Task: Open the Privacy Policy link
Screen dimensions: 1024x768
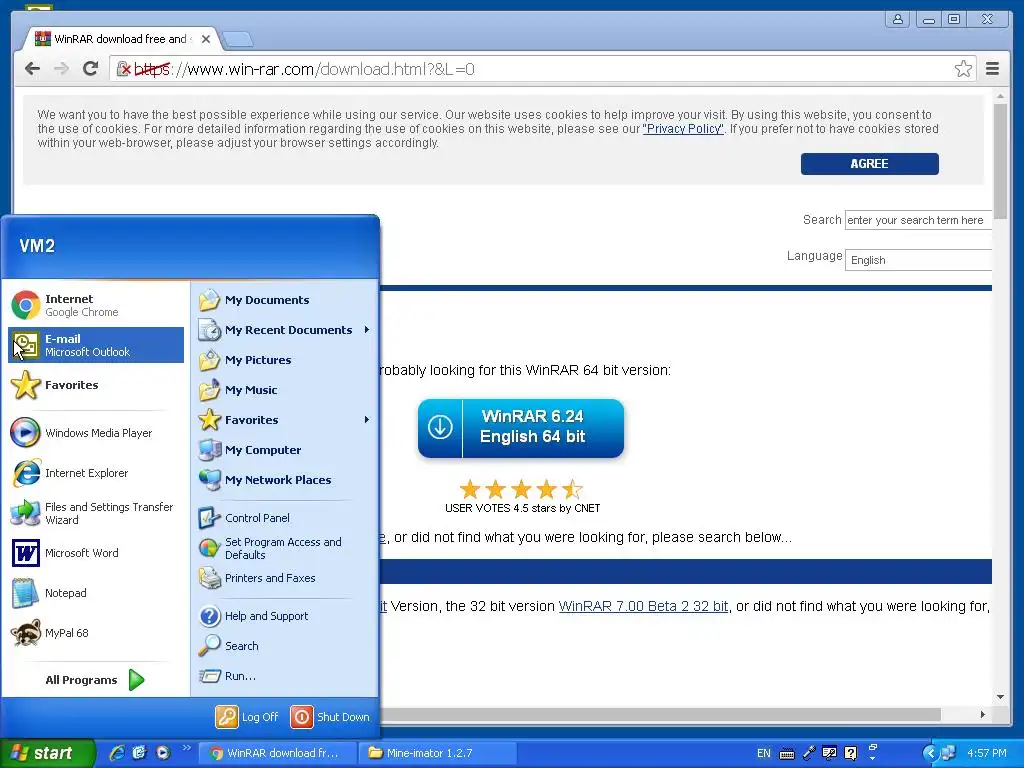Action: (x=683, y=129)
